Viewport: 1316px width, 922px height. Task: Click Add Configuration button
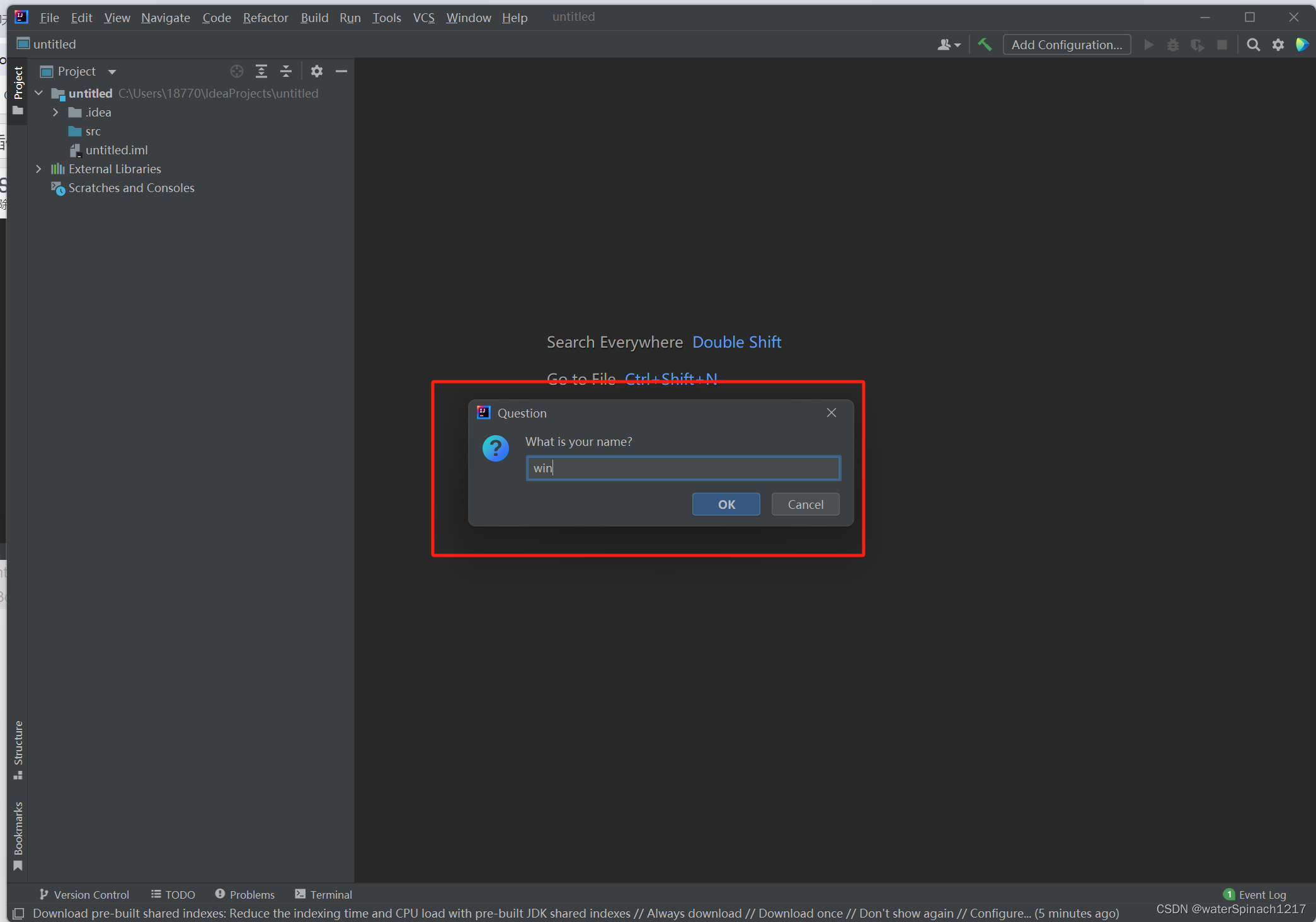point(1066,45)
